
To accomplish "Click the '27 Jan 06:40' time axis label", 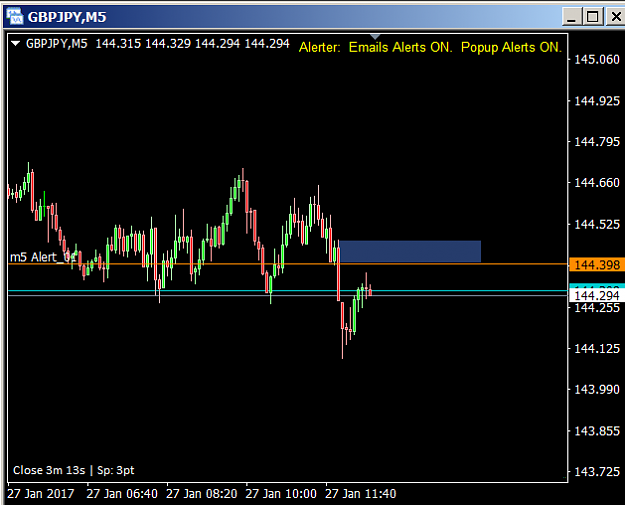I will click(122, 494).
